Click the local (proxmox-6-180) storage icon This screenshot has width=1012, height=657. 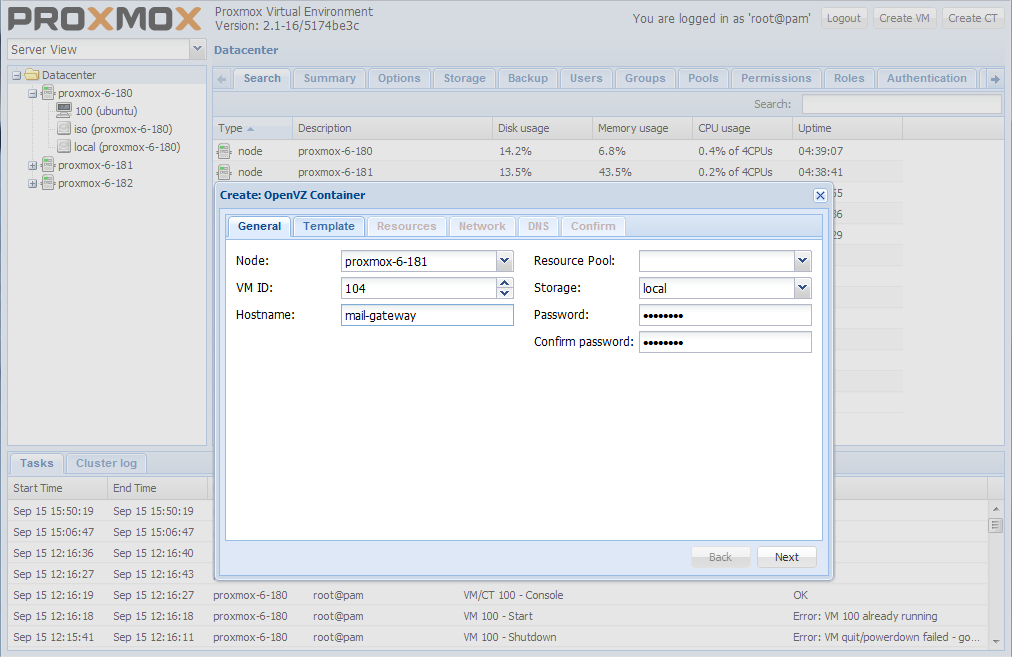point(64,147)
